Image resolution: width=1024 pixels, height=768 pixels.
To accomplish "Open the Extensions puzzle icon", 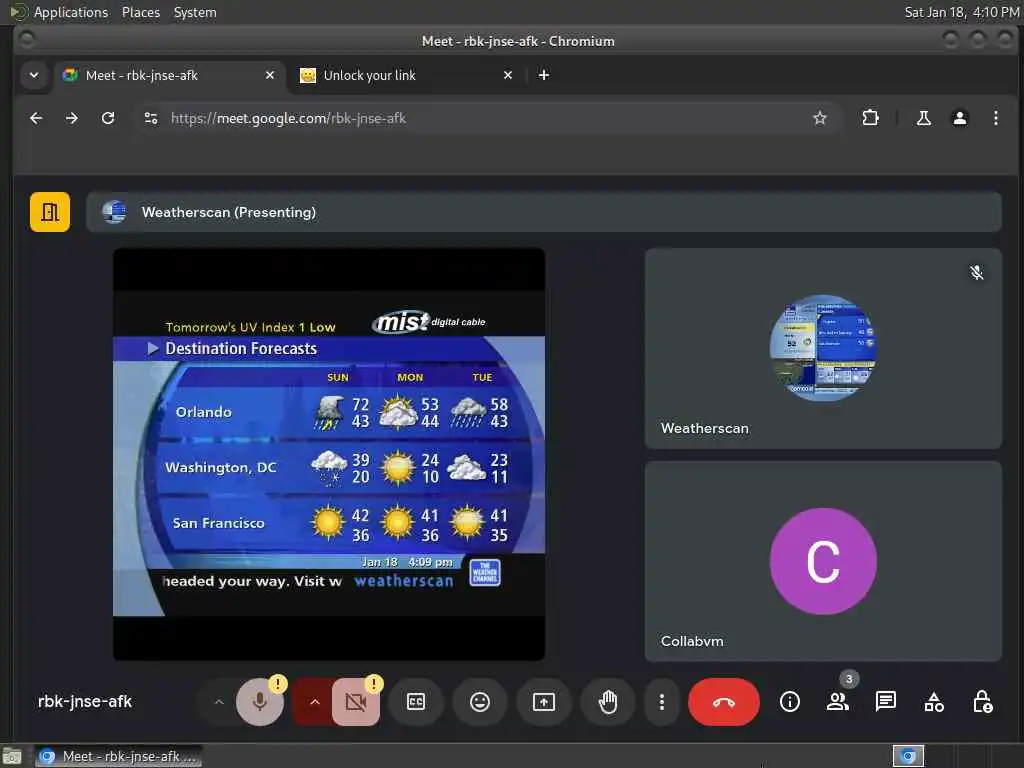I will pos(870,118).
